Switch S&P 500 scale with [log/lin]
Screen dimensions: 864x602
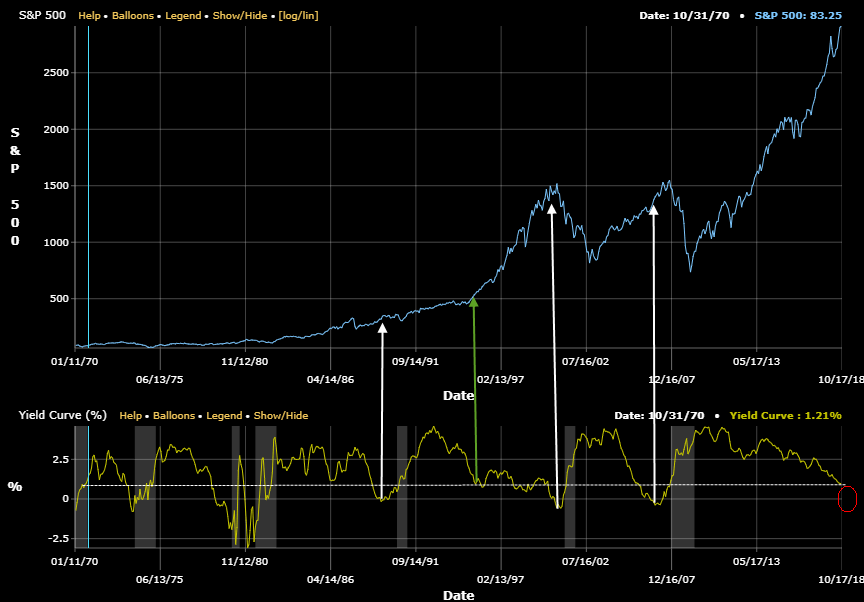298,16
